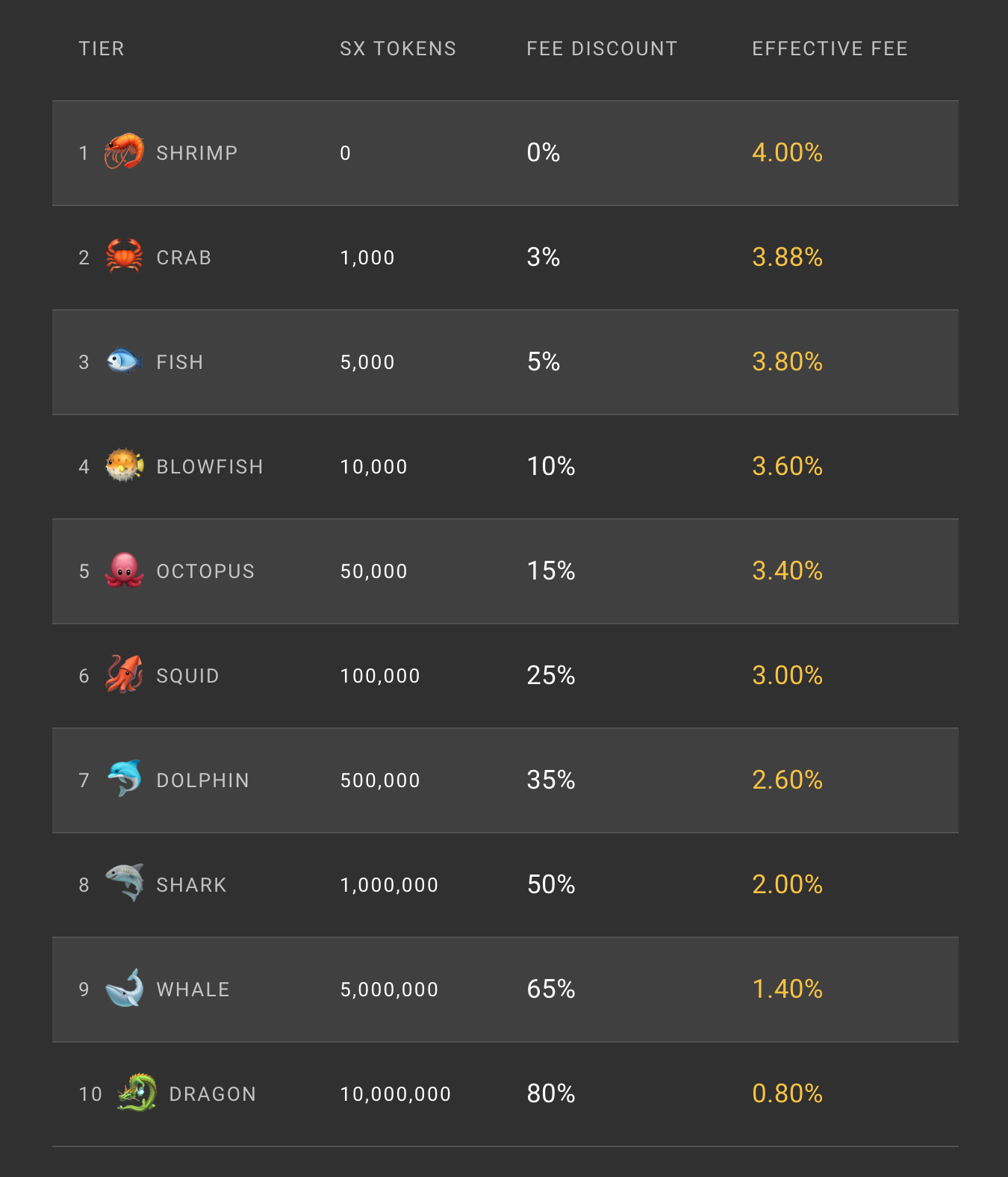Viewport: 1008px width, 1177px height.
Task: Click the 0.80% effective fee value
Action: (x=787, y=1093)
